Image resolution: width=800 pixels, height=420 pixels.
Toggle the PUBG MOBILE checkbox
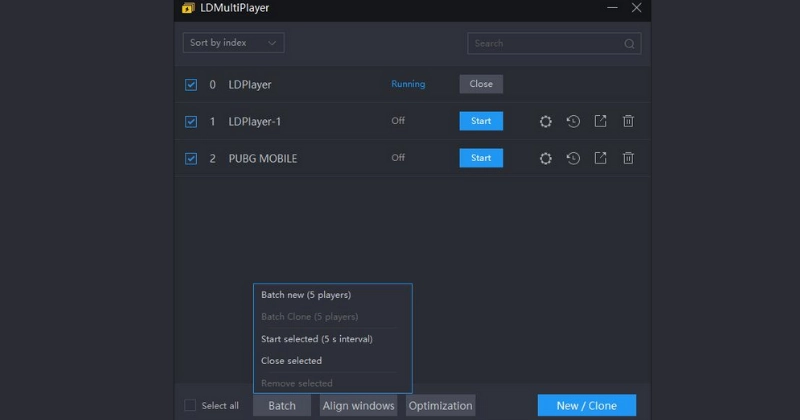pyautogui.click(x=191, y=158)
